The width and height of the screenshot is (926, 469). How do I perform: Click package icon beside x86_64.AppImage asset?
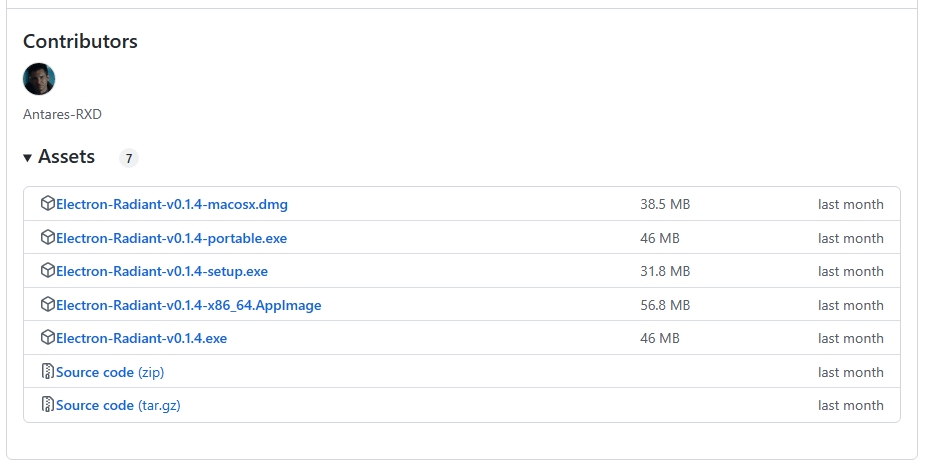(x=47, y=305)
